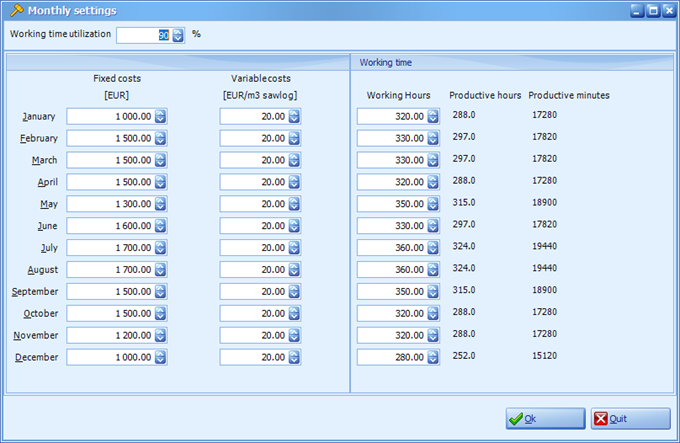Click the Working time section header
This screenshot has width=680, height=443.
tap(386, 62)
